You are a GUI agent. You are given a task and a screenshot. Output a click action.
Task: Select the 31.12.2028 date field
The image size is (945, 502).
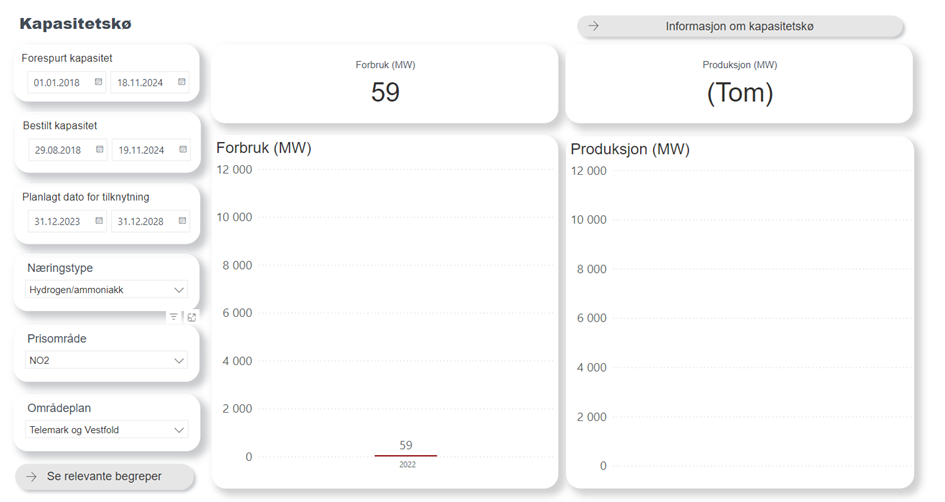140,221
